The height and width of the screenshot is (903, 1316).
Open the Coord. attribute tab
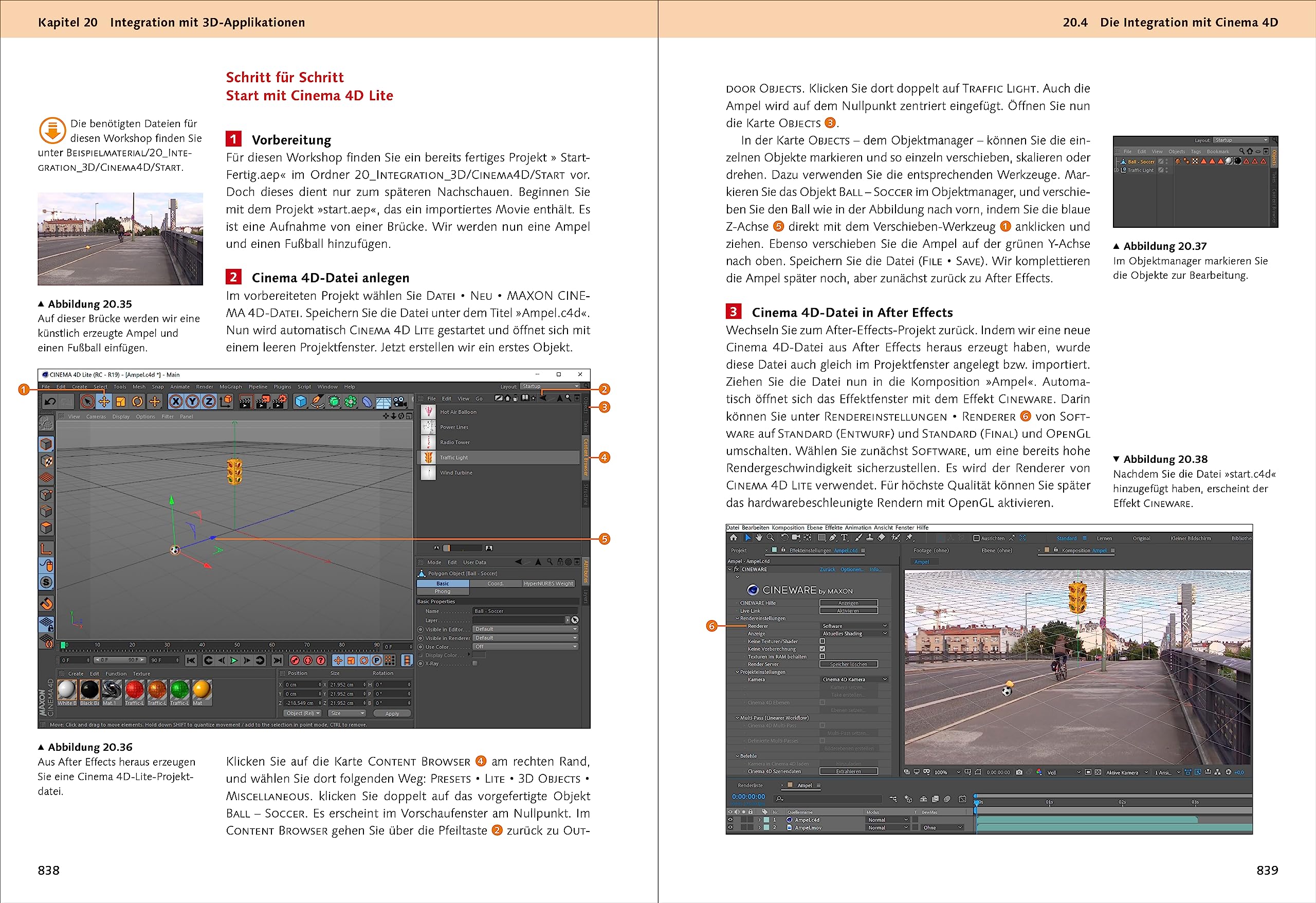pyautogui.click(x=496, y=584)
